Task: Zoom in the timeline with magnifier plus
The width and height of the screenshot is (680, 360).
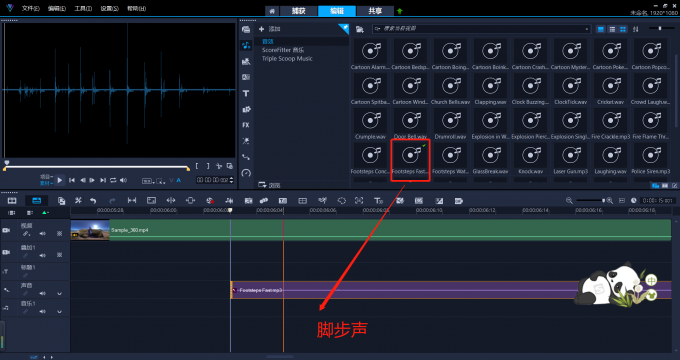Action: coord(610,200)
